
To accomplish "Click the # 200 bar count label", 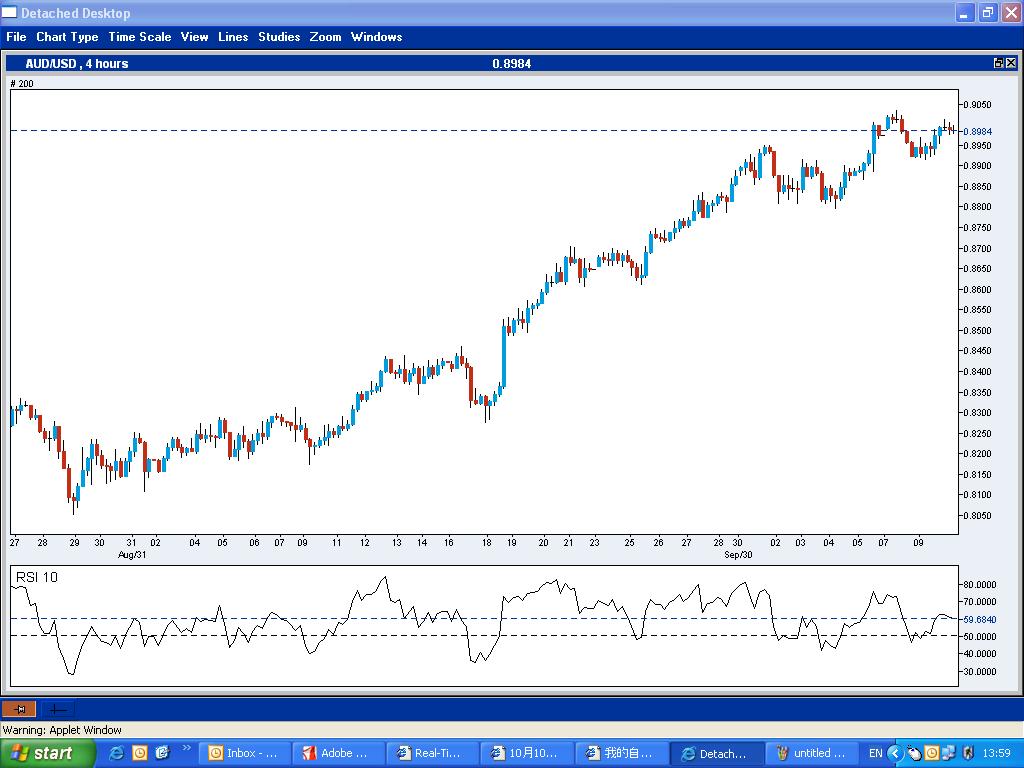I will point(22,84).
